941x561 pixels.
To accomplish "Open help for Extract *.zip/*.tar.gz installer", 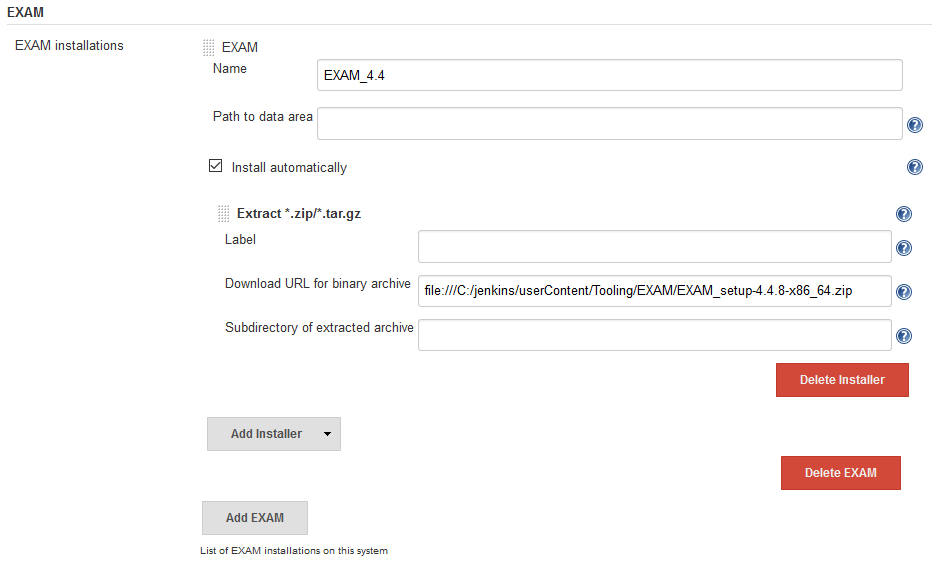I will click(x=903, y=214).
